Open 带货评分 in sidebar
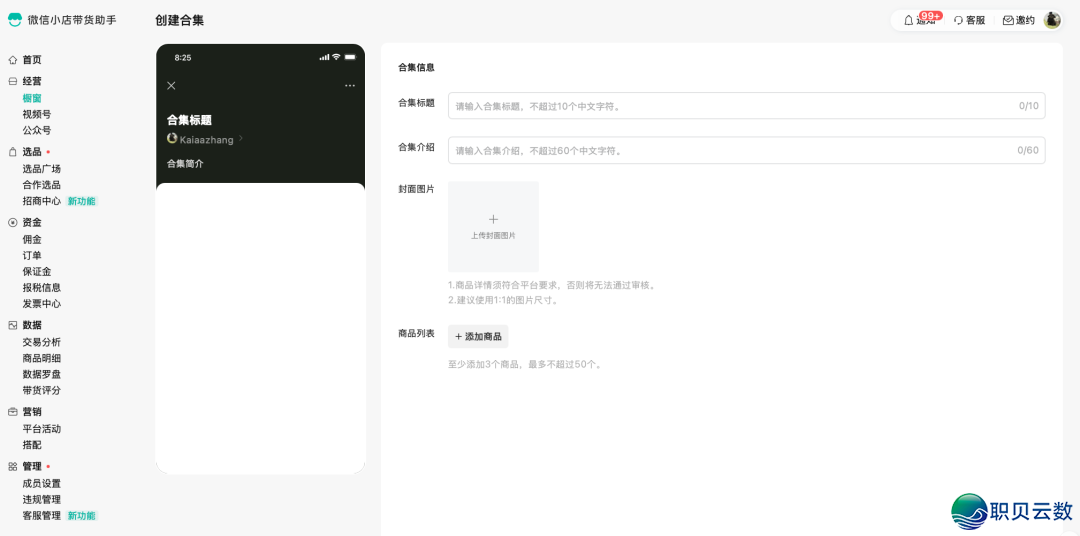This screenshot has height=536, width=1080. point(41,391)
